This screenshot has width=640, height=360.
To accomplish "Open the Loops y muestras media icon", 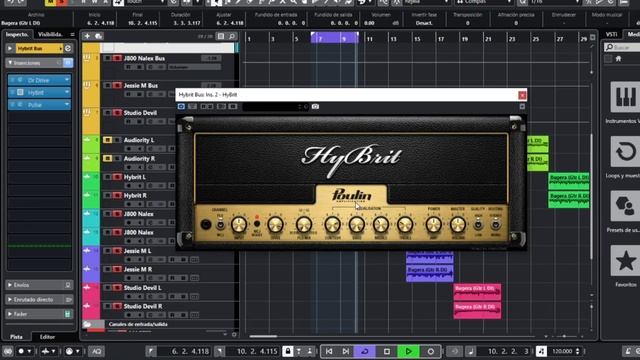I will click(625, 152).
